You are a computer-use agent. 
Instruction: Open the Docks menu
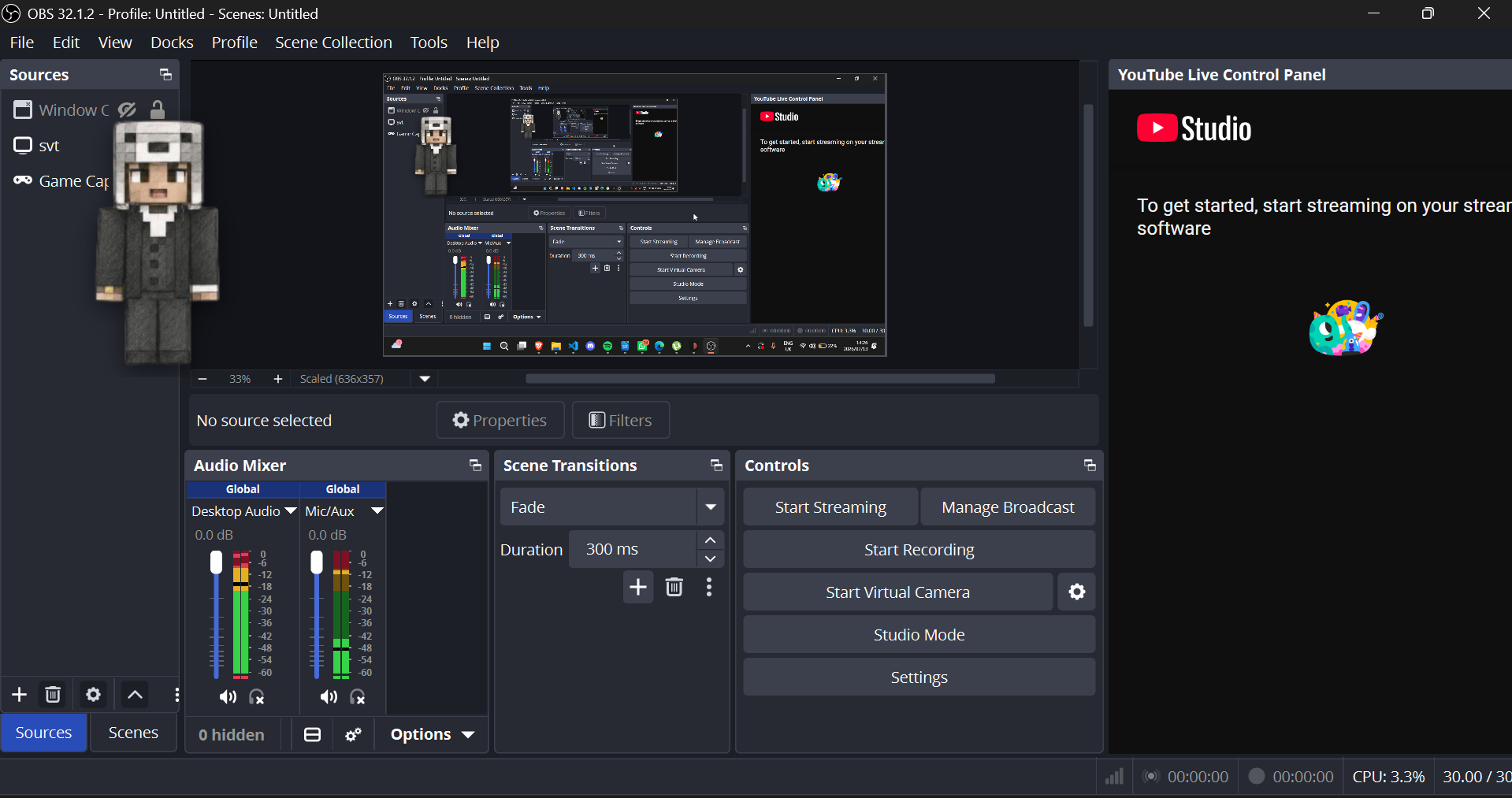(x=172, y=43)
